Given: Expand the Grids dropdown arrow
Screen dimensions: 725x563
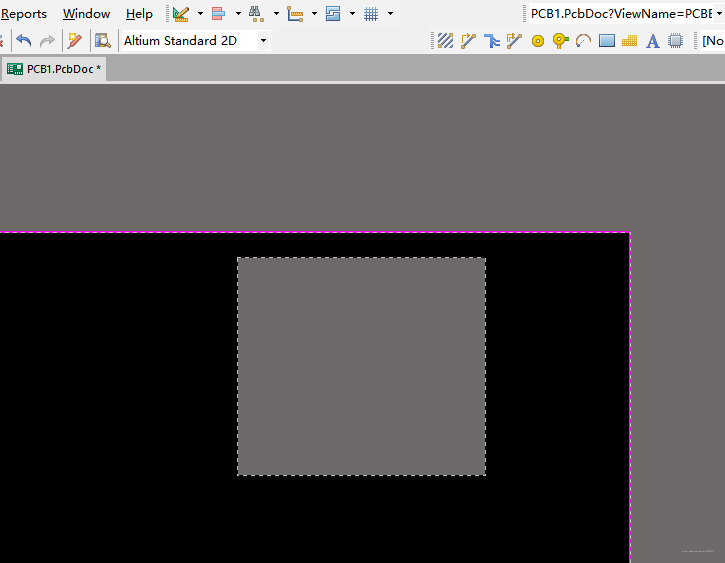Looking at the screenshot, I should (x=390, y=14).
